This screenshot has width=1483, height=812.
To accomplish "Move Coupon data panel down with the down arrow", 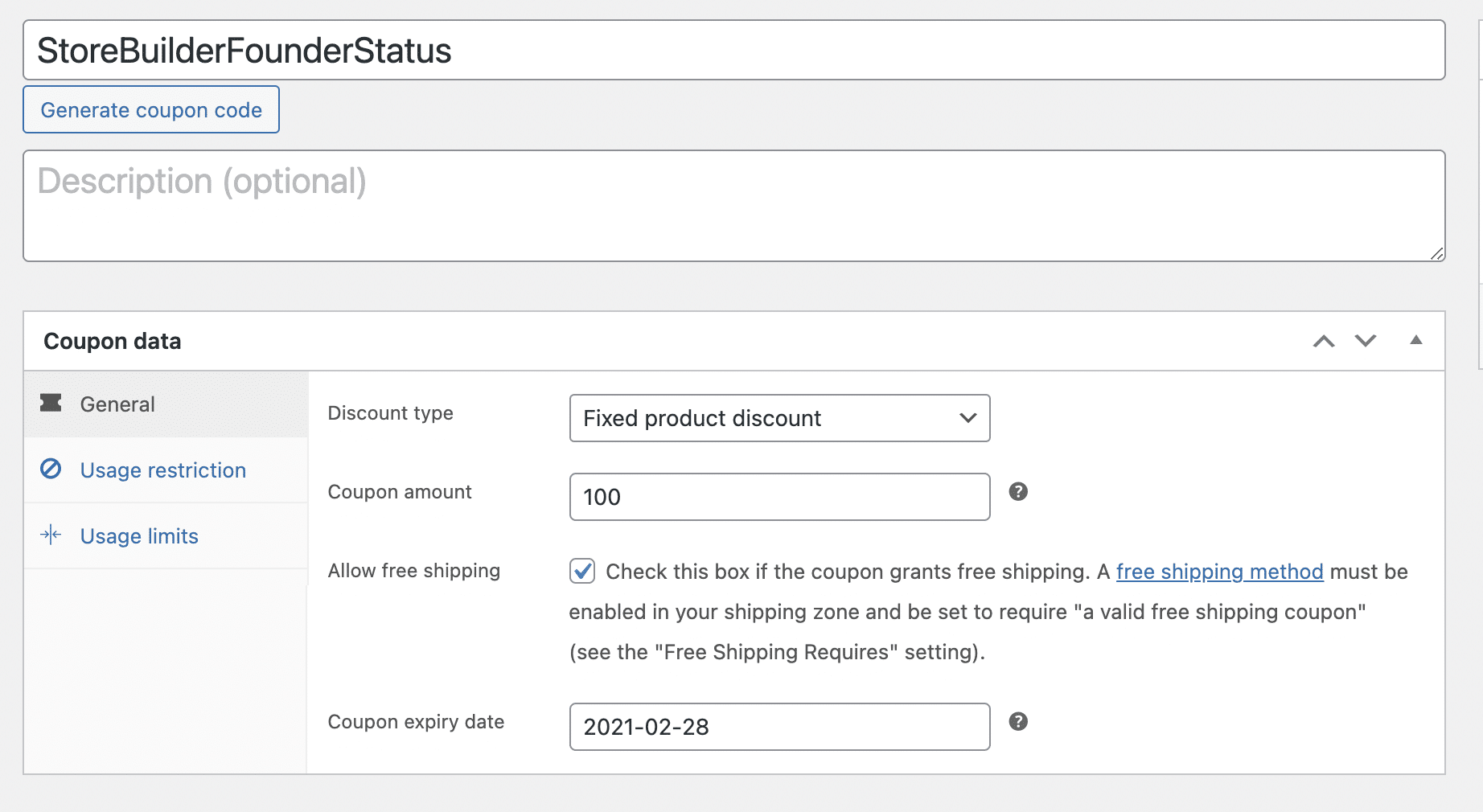I will pos(1366,341).
